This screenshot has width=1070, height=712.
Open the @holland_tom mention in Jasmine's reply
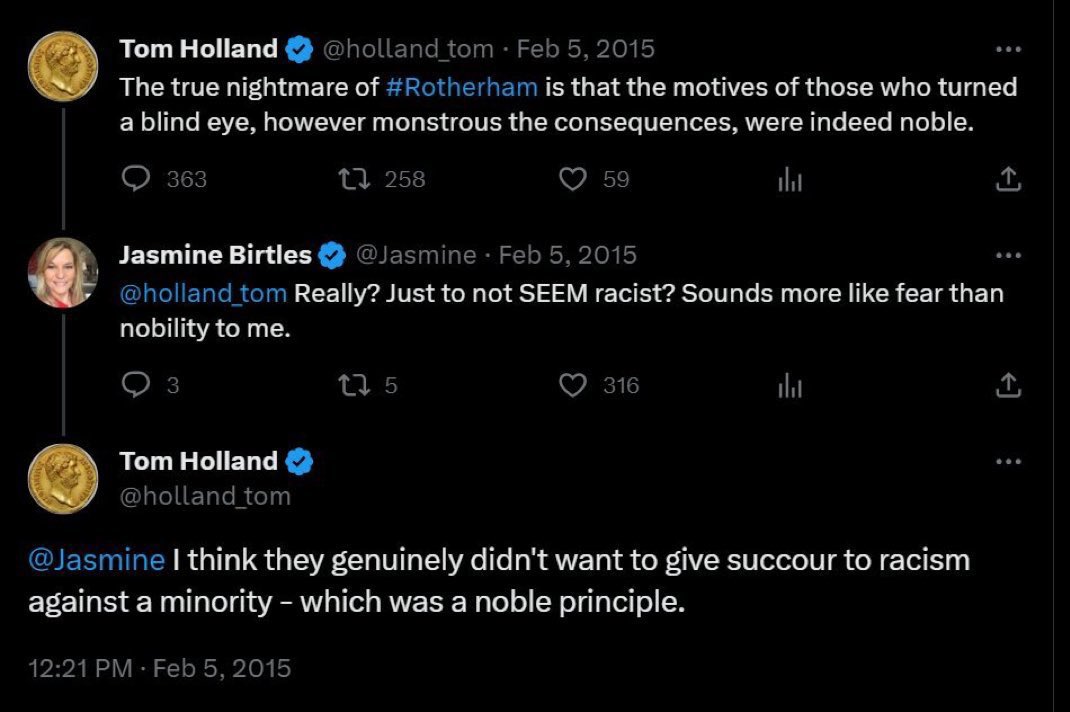tap(203, 293)
